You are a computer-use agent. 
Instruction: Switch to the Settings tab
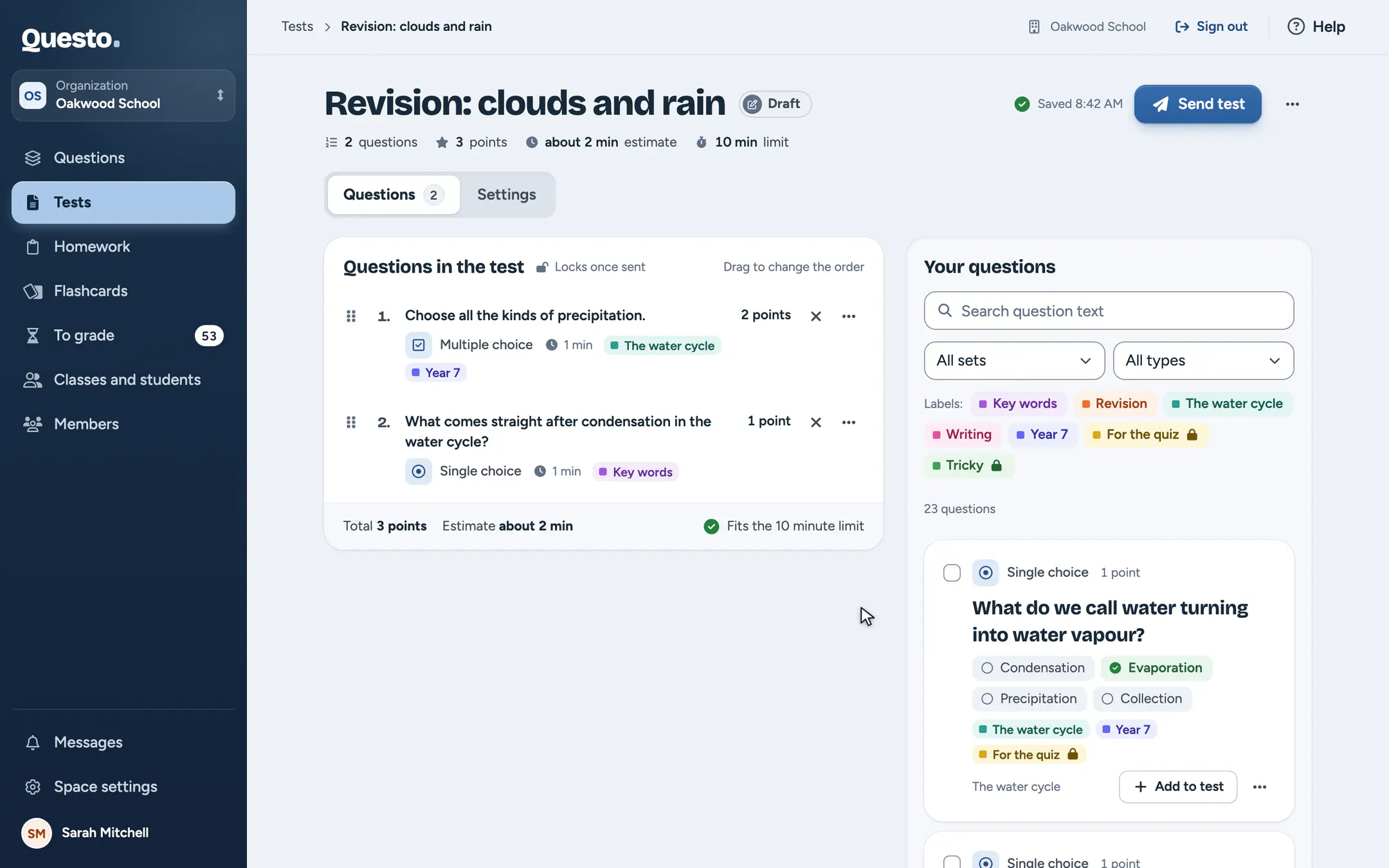(507, 195)
